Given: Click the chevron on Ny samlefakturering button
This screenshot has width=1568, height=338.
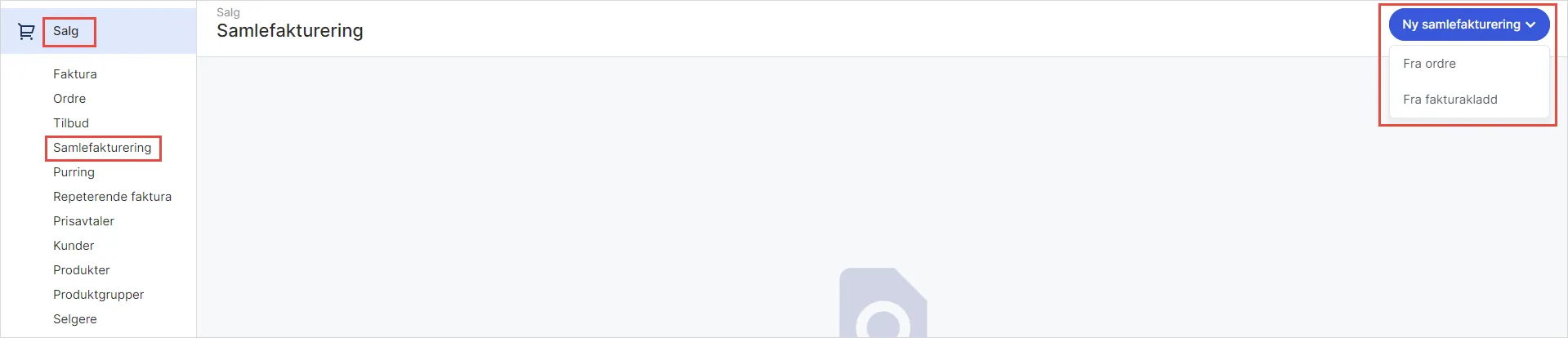Looking at the screenshot, I should 1530,24.
